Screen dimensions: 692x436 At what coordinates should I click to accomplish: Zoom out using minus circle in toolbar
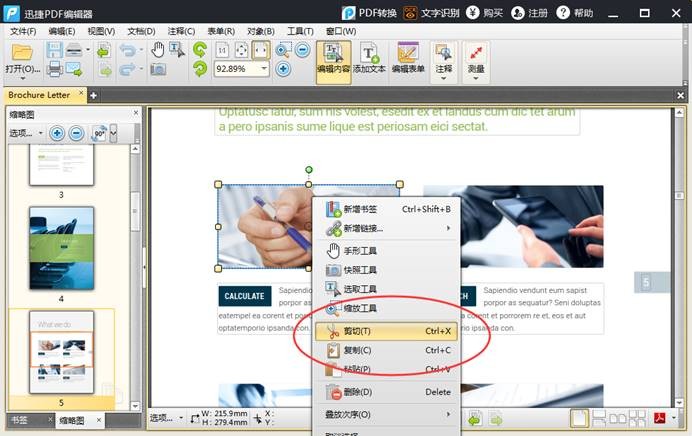(x=302, y=50)
